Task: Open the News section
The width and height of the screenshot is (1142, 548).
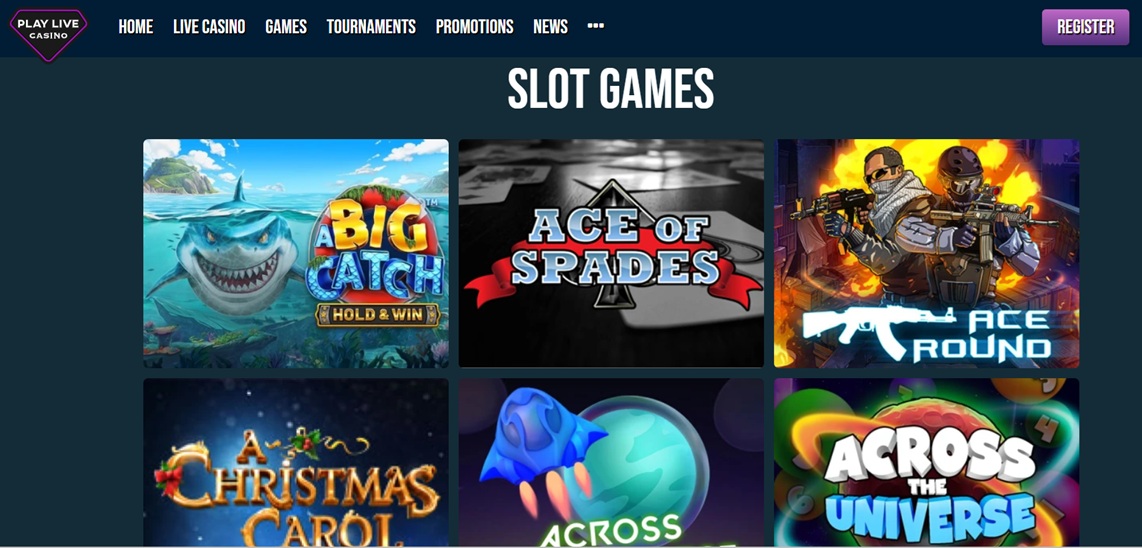Action: click(550, 27)
